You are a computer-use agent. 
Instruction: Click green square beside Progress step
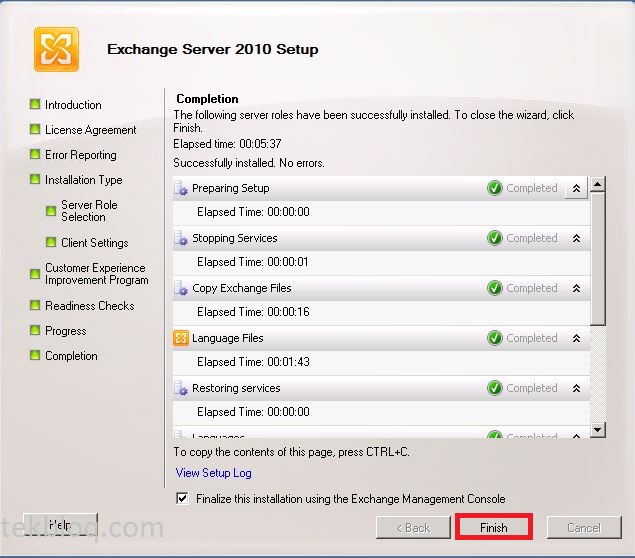point(35,330)
